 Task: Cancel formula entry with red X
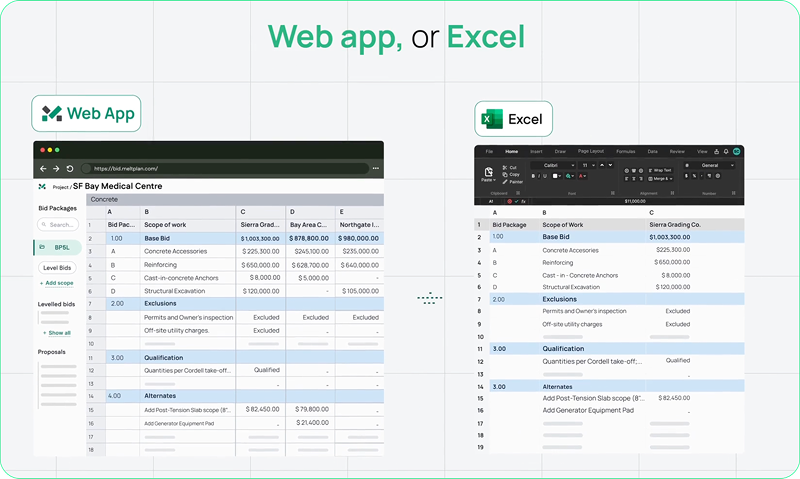click(510, 201)
